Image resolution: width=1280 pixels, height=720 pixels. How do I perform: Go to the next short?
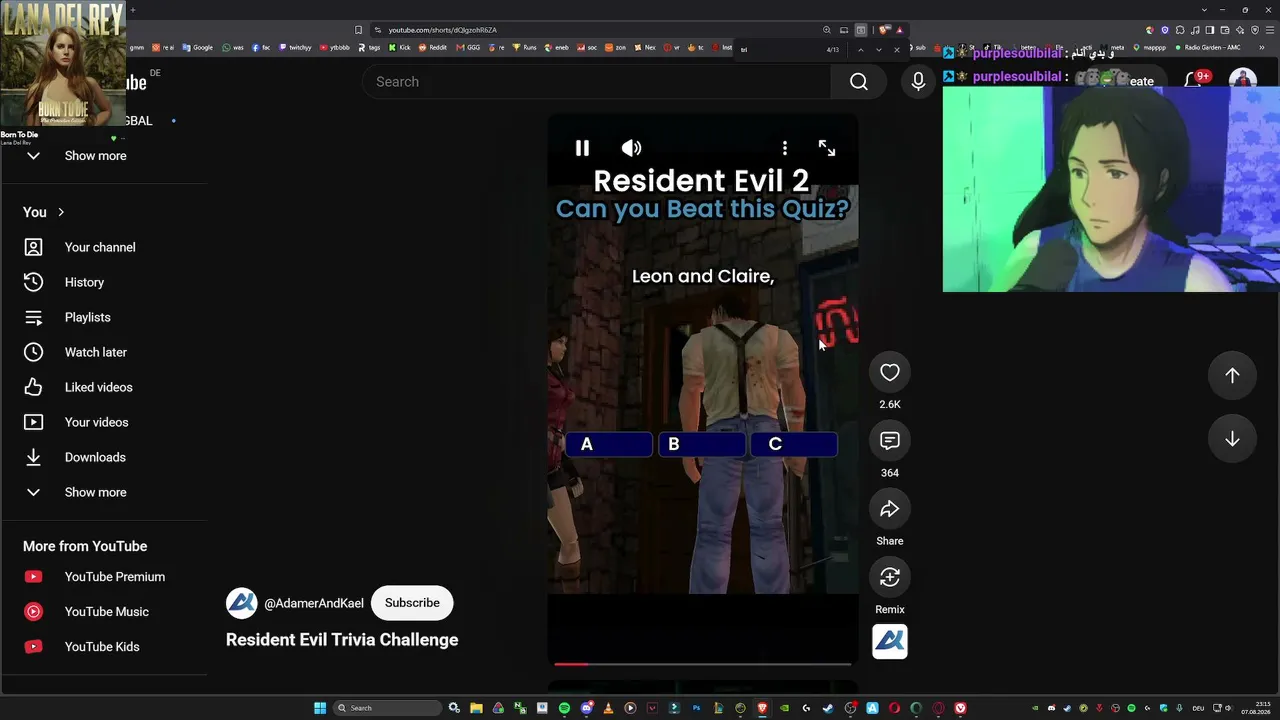click(x=1232, y=440)
